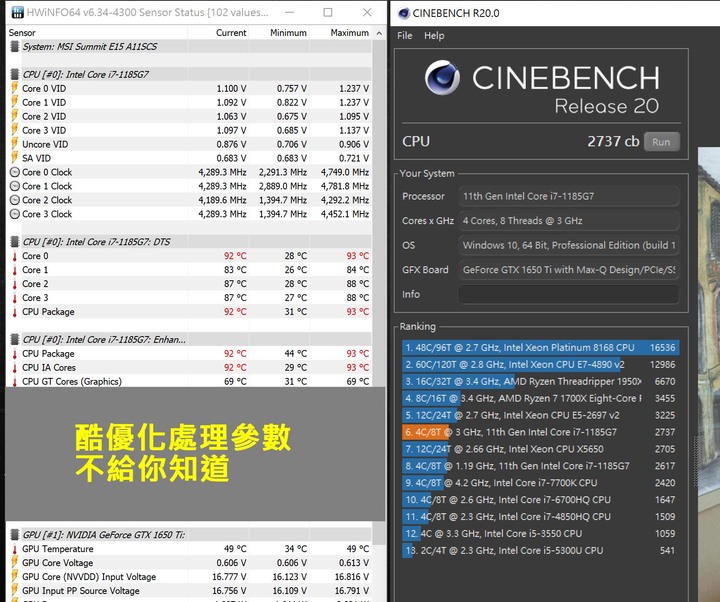Image resolution: width=720 pixels, height=602 pixels.
Task: Click the Maximum column header
Action: pyautogui.click(x=349, y=33)
